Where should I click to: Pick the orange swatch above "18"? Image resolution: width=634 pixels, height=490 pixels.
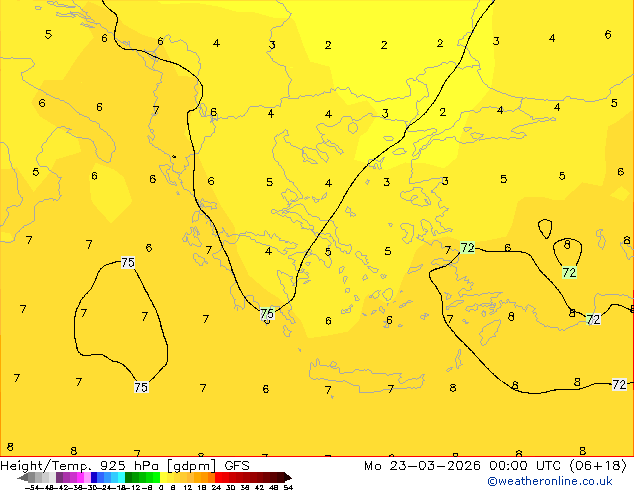(205, 477)
